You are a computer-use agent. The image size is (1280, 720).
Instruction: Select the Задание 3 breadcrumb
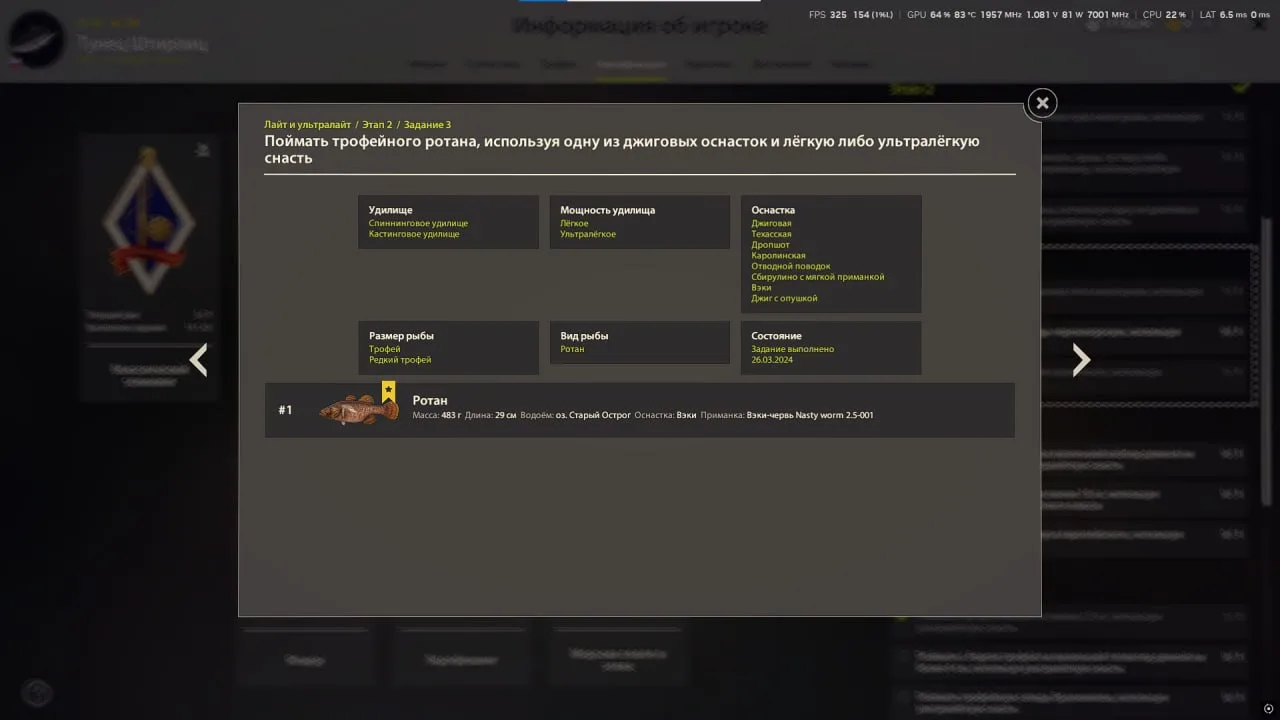click(427, 125)
